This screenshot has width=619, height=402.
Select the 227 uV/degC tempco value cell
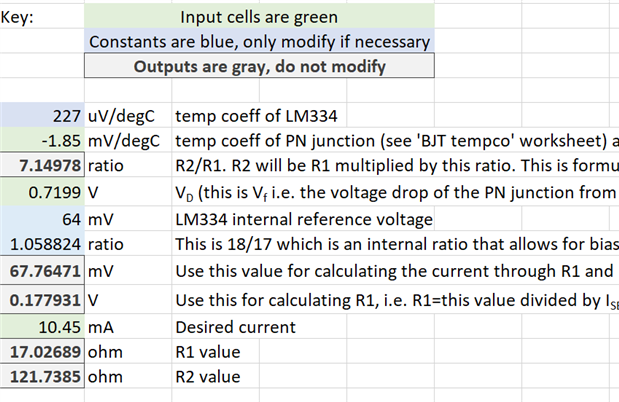(x=42, y=115)
